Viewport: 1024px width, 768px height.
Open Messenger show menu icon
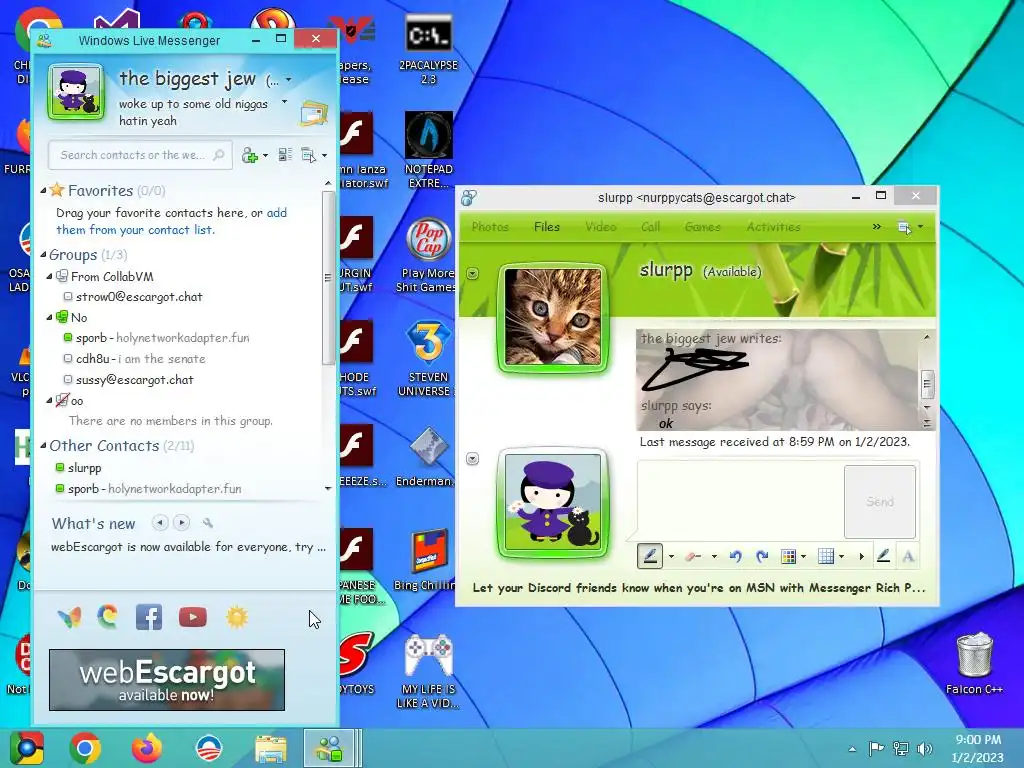[x=308, y=155]
